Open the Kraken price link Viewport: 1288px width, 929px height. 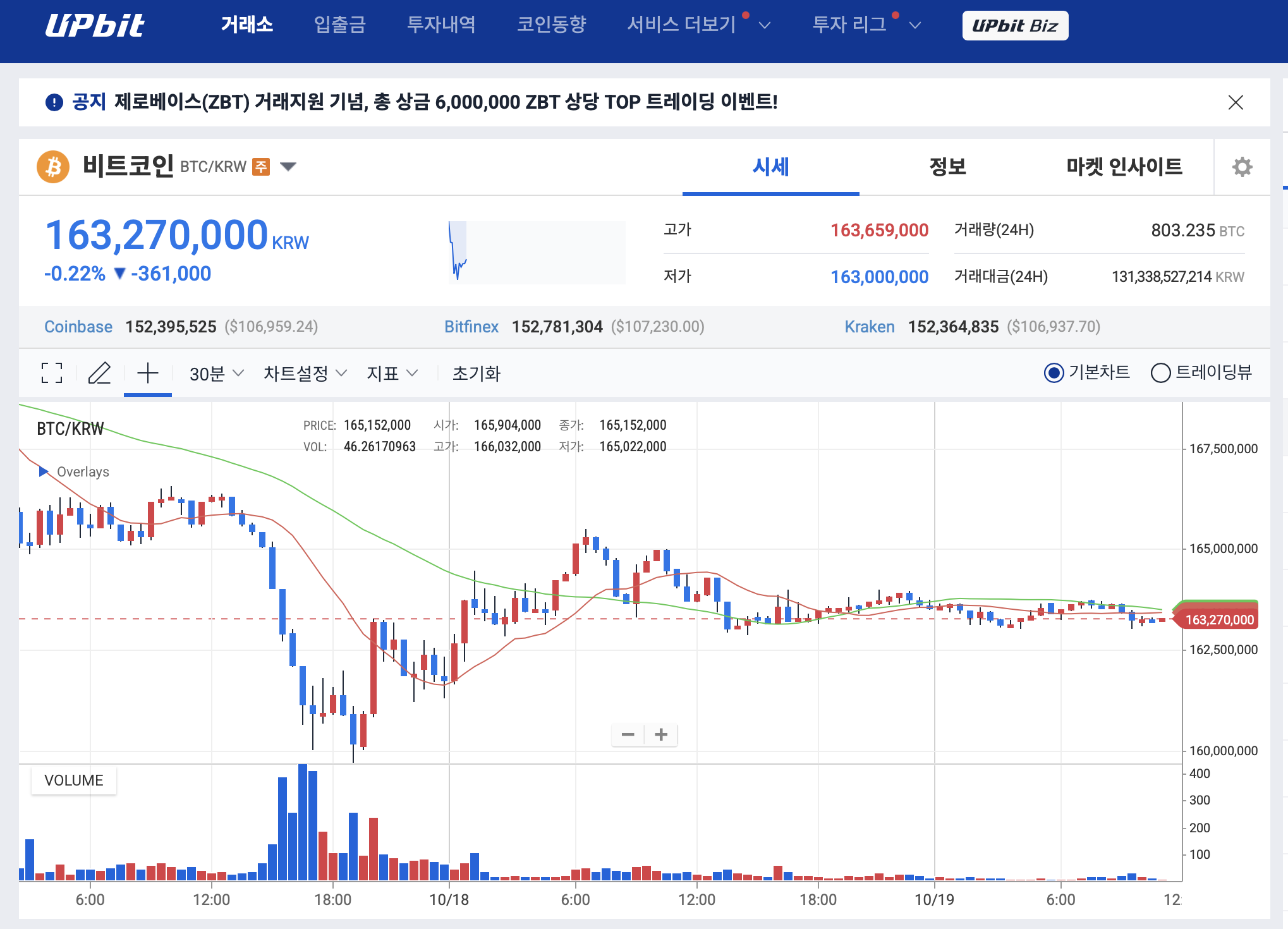pyautogui.click(x=869, y=327)
